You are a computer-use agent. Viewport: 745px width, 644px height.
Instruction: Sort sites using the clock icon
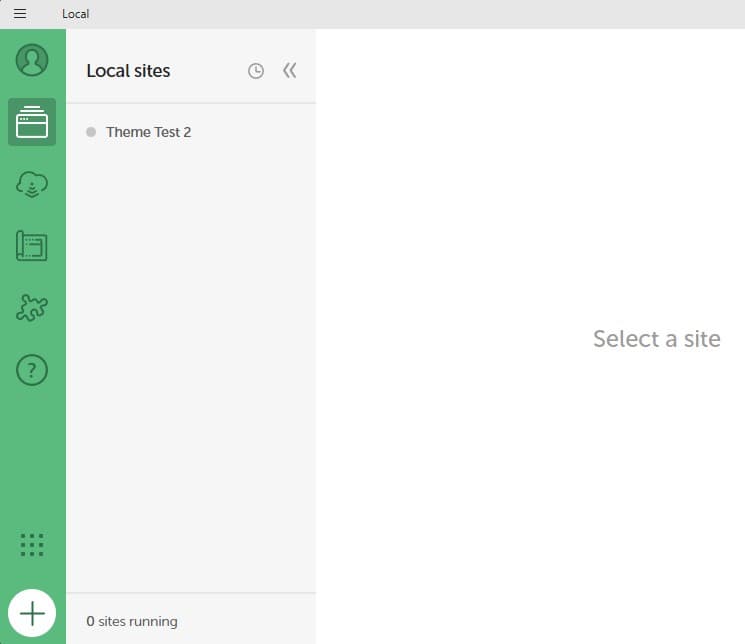[256, 71]
